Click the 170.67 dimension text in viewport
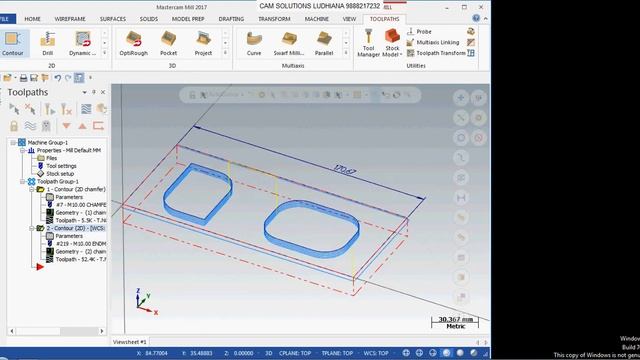Screen dimensions: 640x360 [x=344, y=170]
